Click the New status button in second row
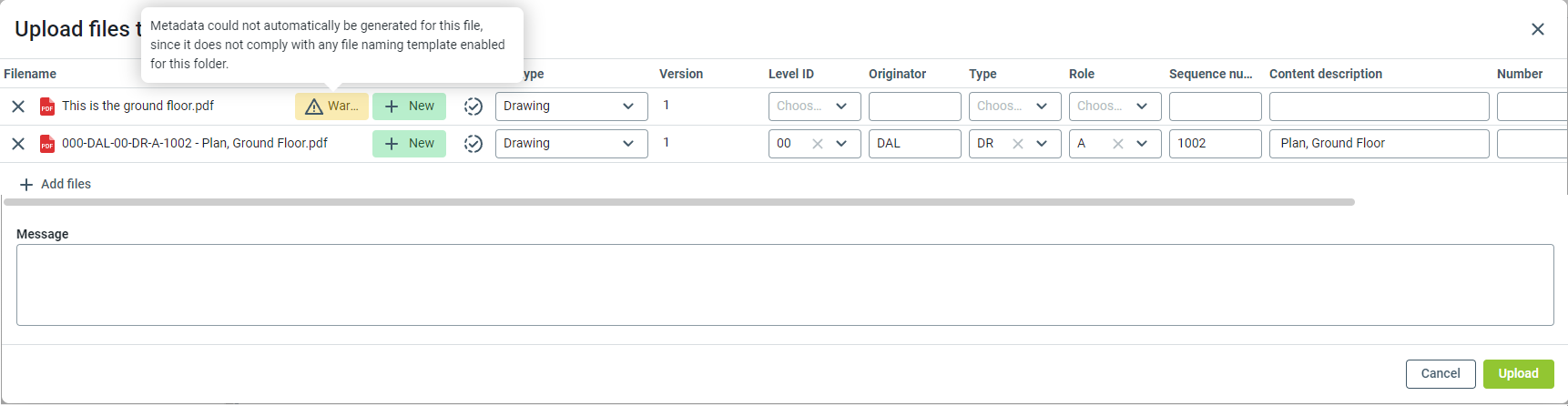Screen dimensions: 1568x406 [409, 144]
